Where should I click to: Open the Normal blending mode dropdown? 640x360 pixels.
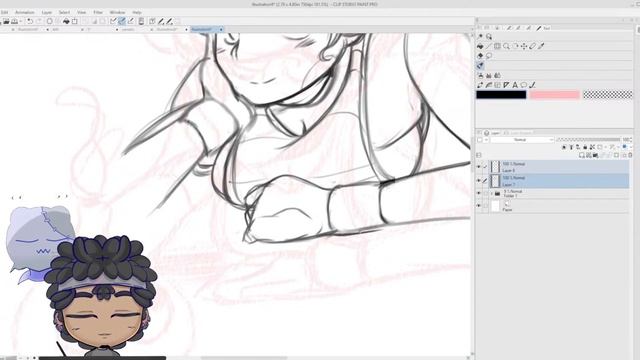(522, 140)
